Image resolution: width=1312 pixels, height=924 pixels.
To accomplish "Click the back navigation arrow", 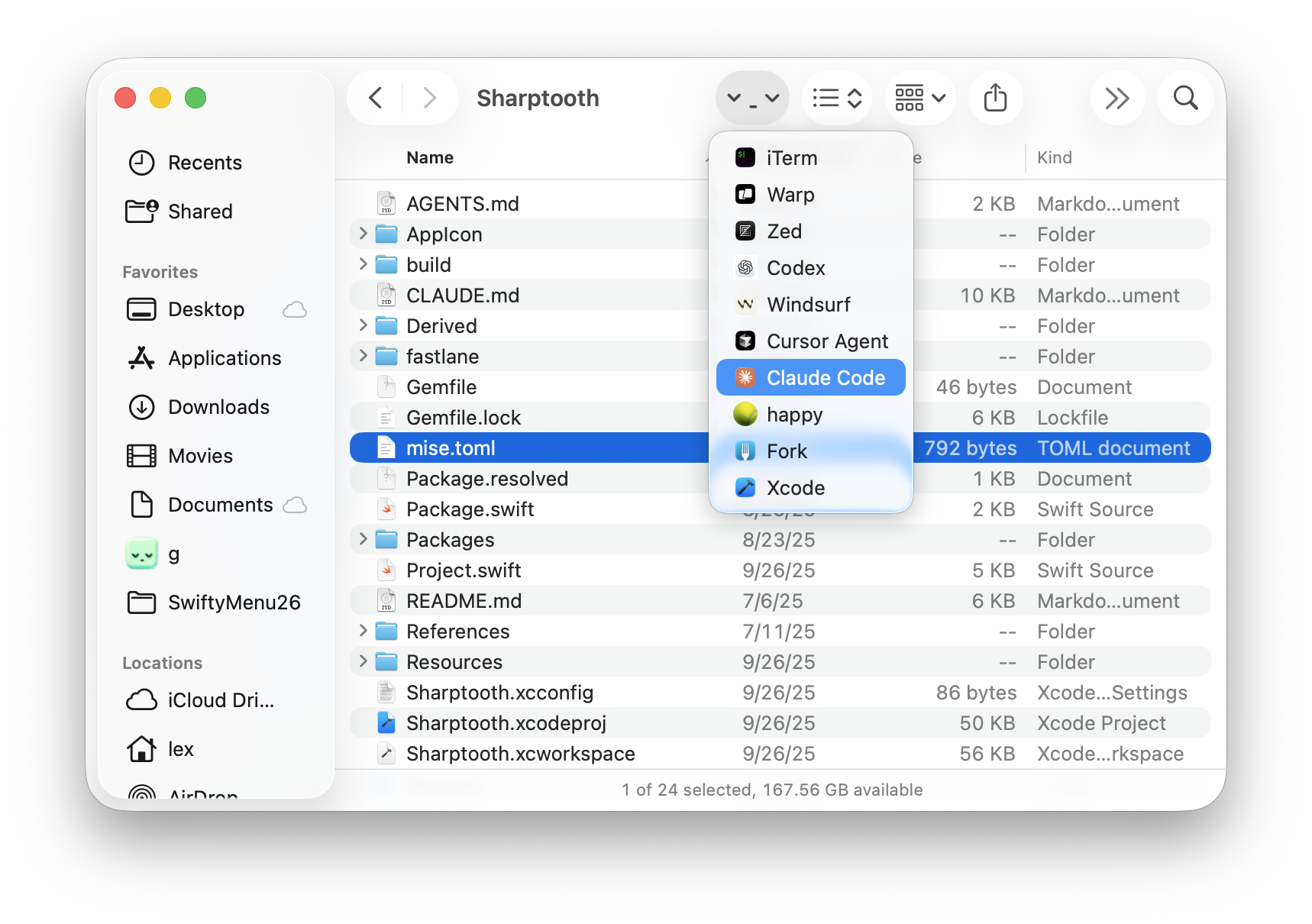I will [x=375, y=98].
